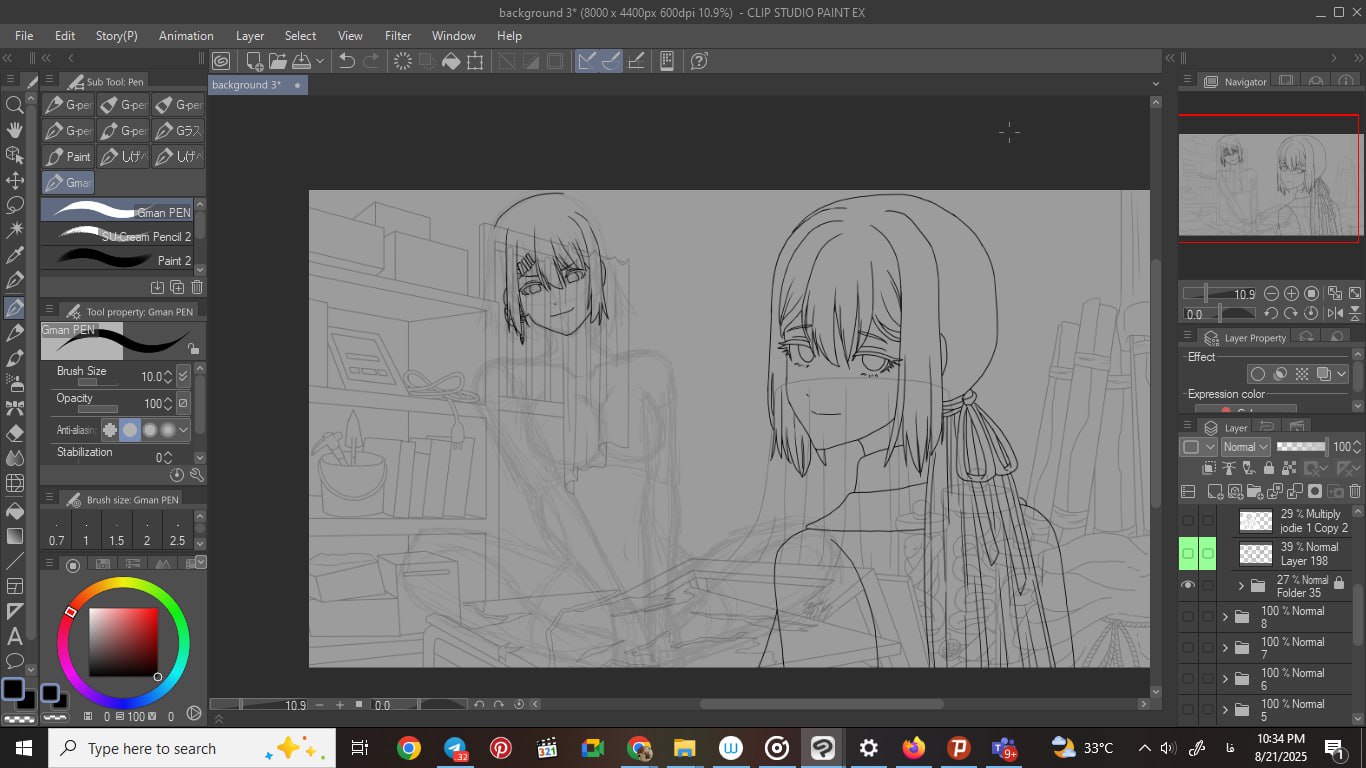Toggle visibility of jodie 1 Copy 2
The height and width of the screenshot is (768, 1366).
[1188, 520]
